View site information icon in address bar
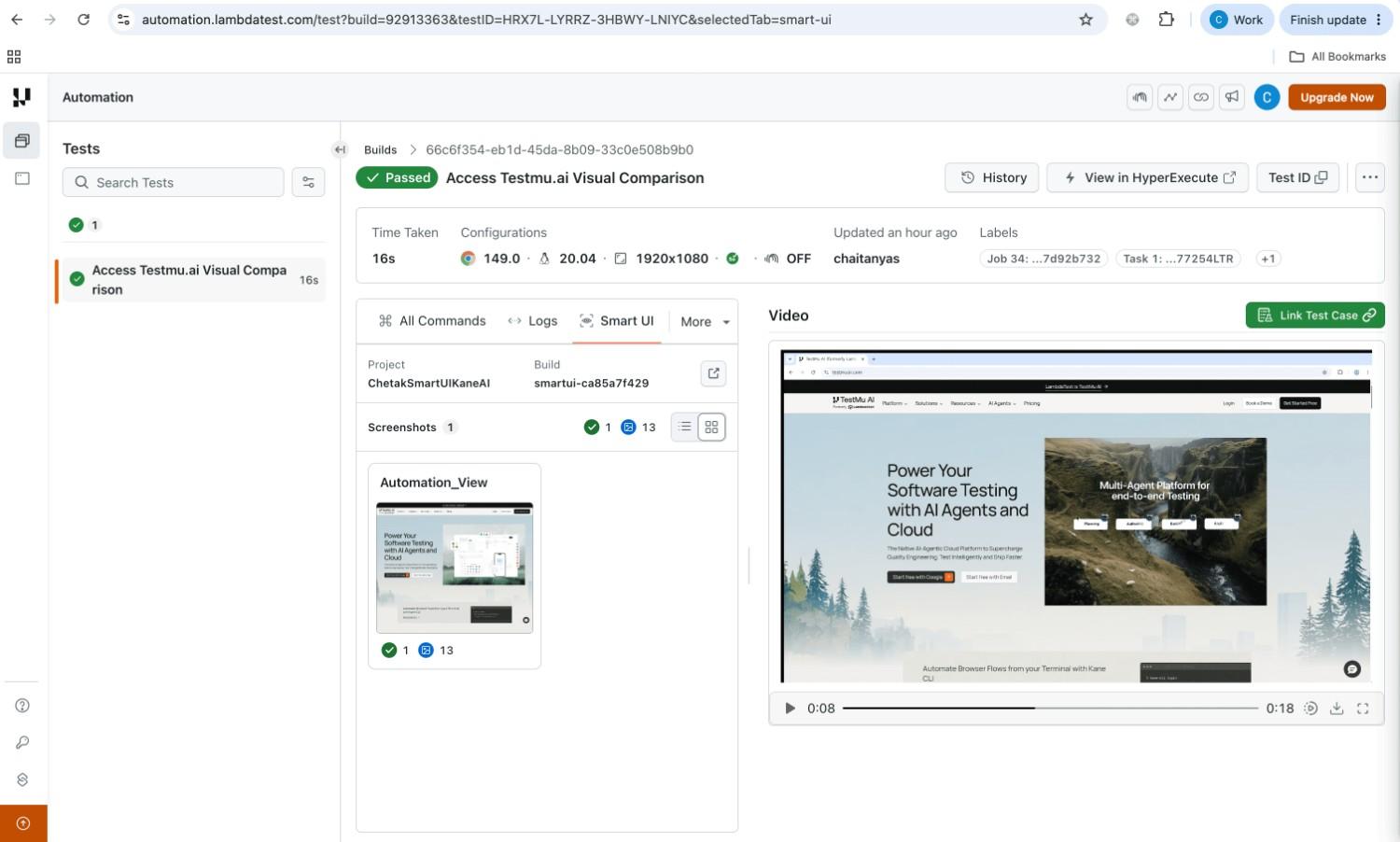The height and width of the screenshot is (842, 1400). (123, 20)
